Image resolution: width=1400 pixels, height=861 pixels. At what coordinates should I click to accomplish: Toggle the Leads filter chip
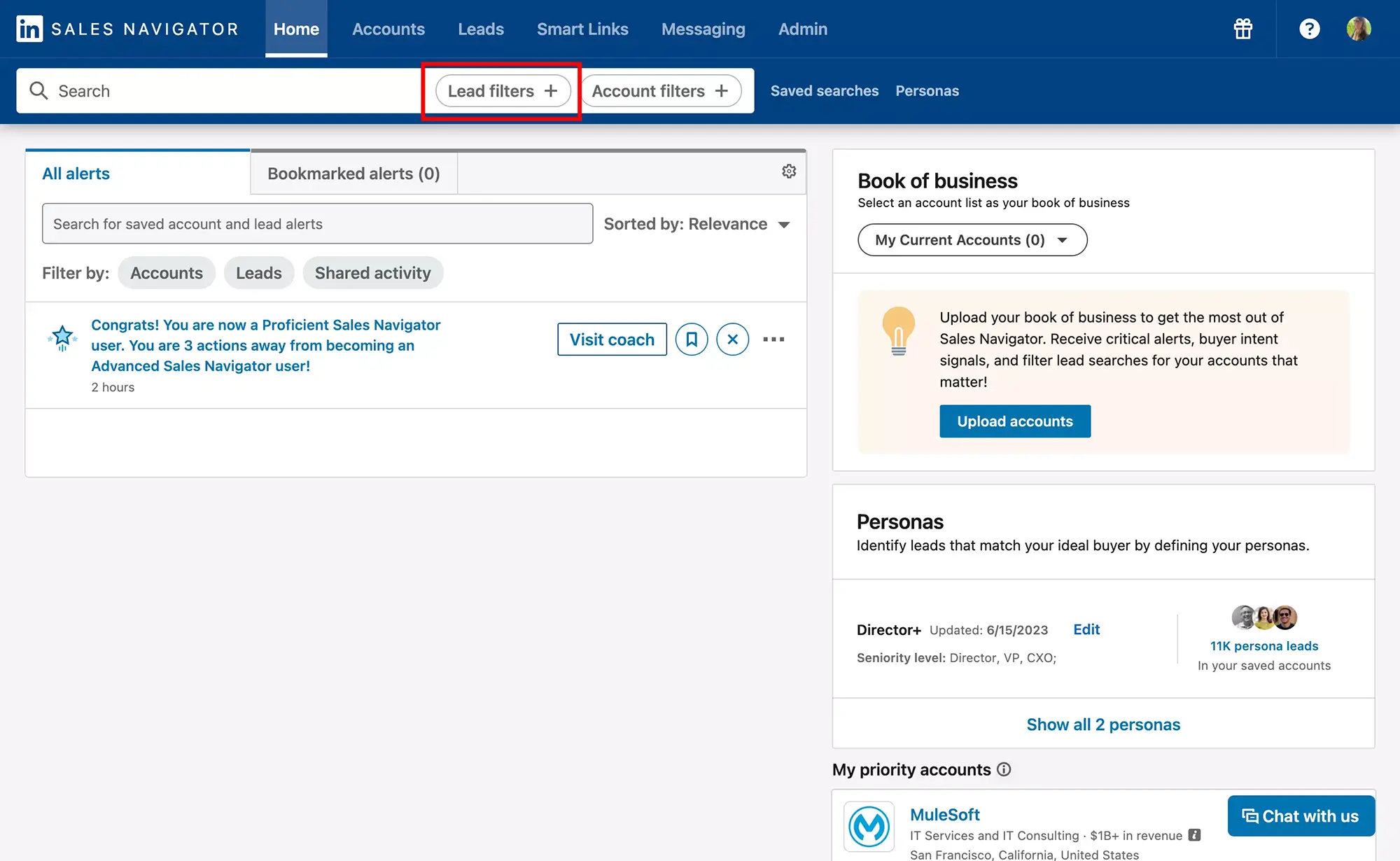click(x=258, y=272)
